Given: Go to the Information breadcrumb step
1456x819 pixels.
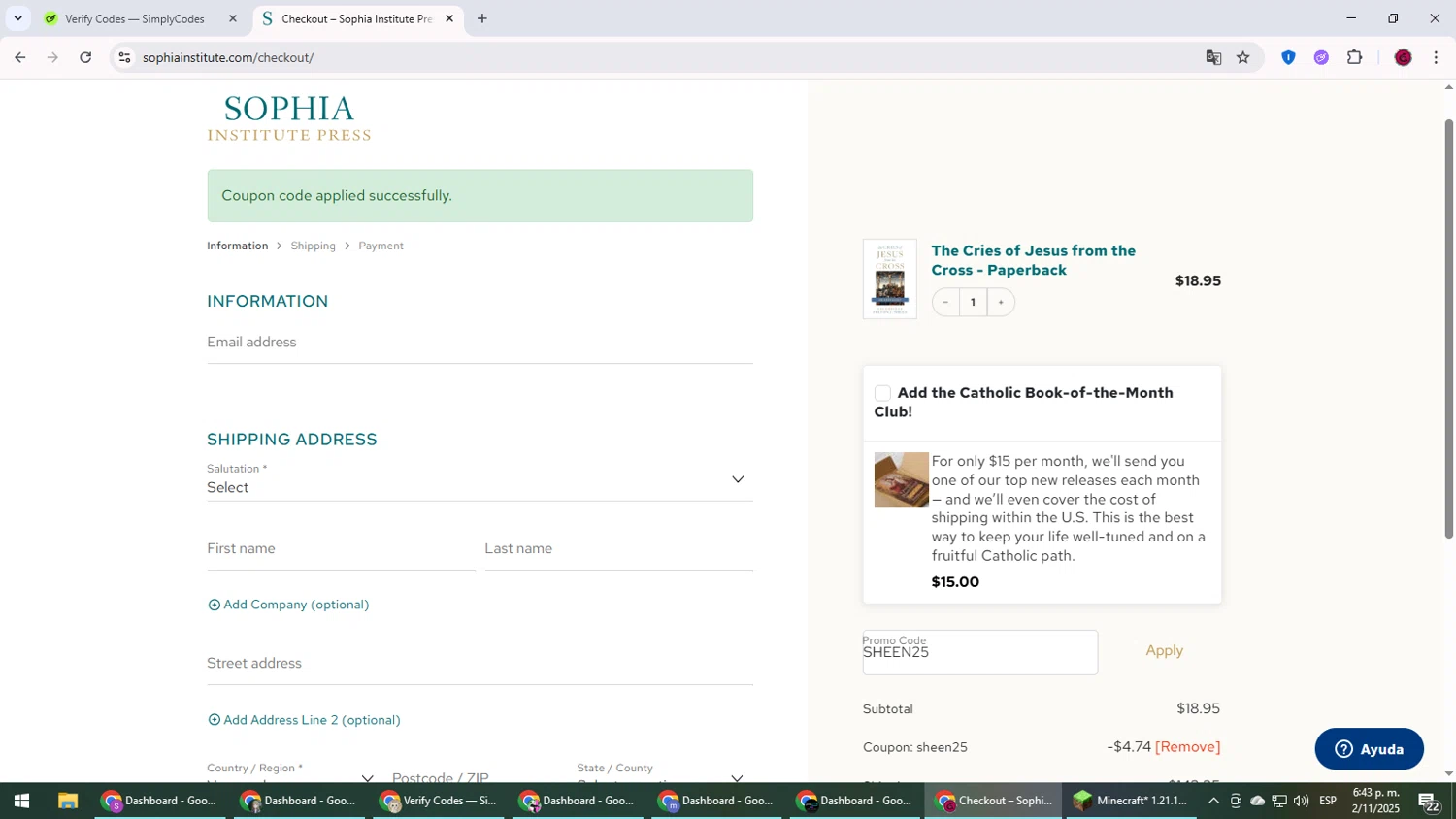Looking at the screenshot, I should [237, 246].
